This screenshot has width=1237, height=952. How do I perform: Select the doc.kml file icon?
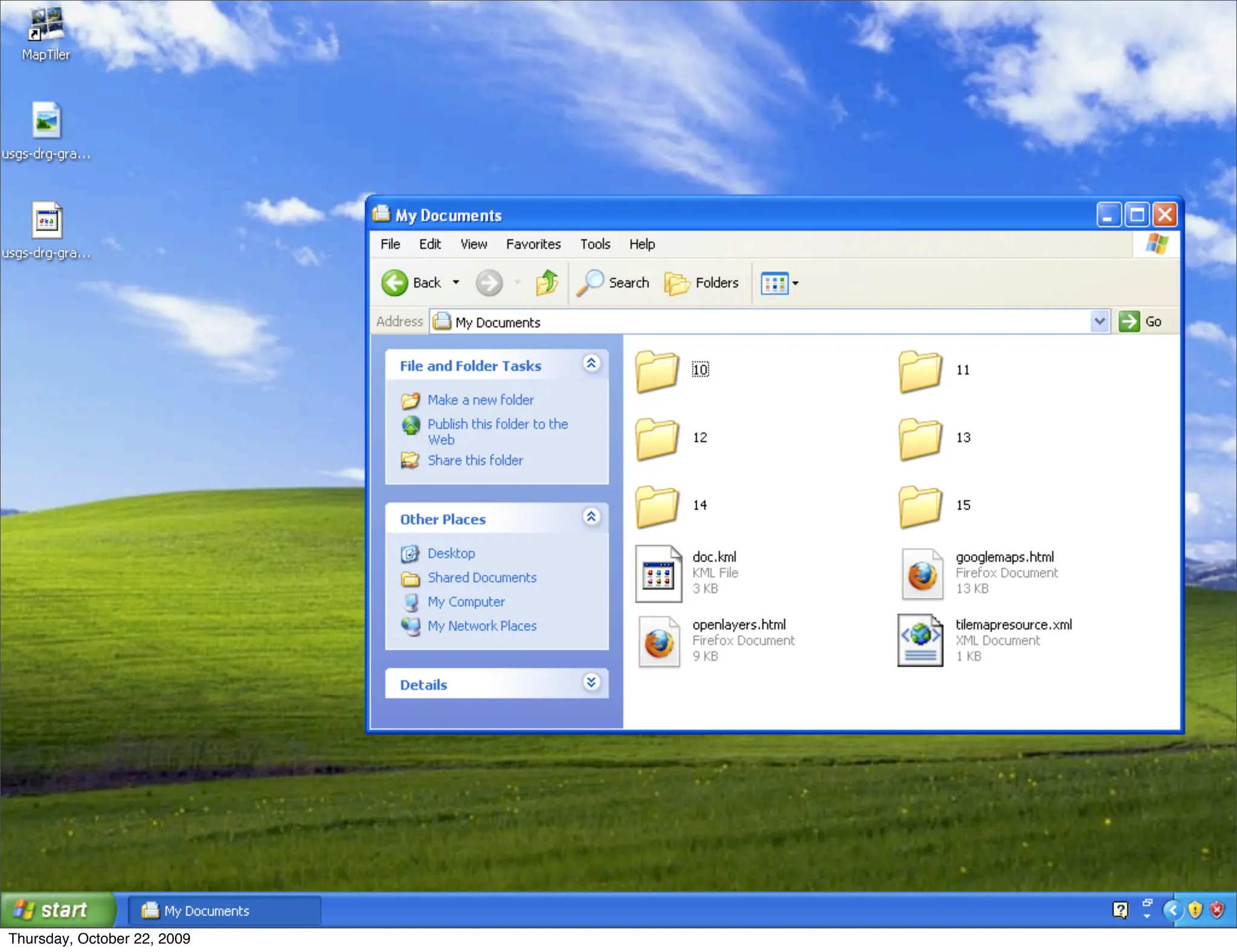click(x=658, y=573)
